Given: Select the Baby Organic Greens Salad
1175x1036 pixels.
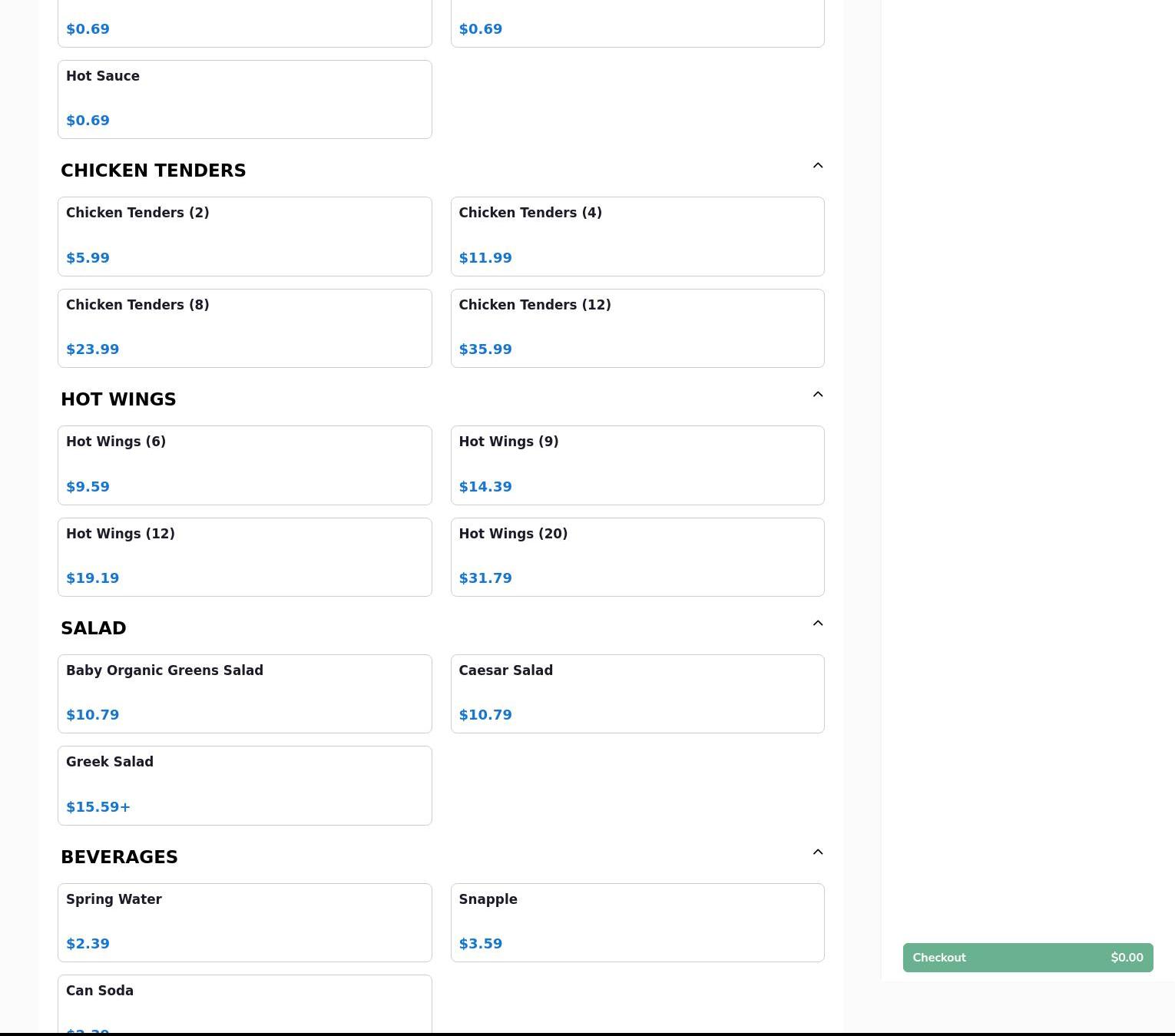Looking at the screenshot, I should click(x=245, y=694).
